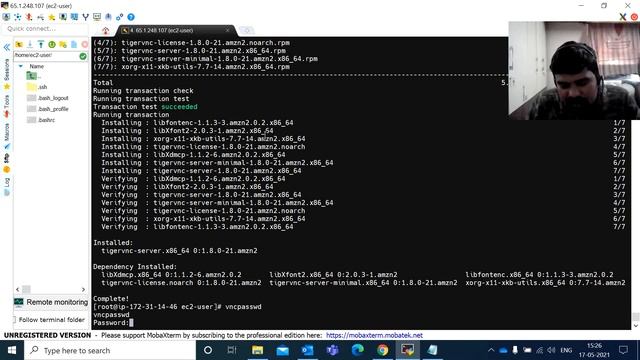Click the SFTP download arrow icon

(x=30, y=44)
